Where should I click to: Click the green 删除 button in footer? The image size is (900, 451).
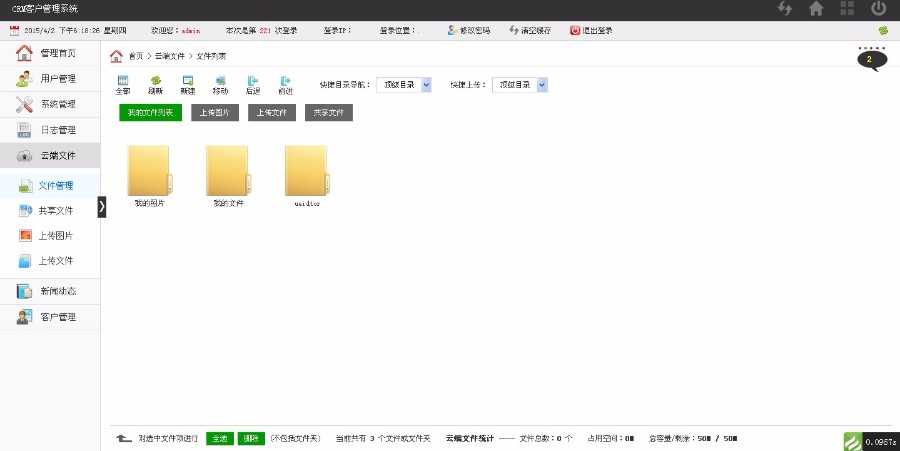click(251, 438)
